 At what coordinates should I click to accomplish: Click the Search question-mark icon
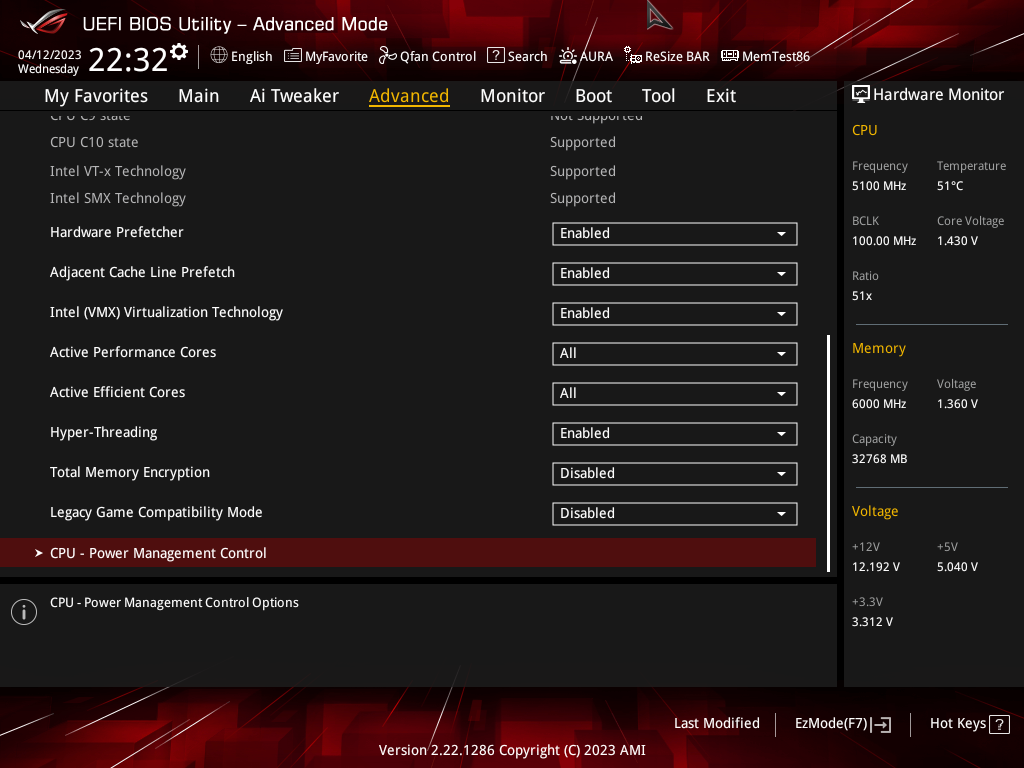click(x=496, y=56)
